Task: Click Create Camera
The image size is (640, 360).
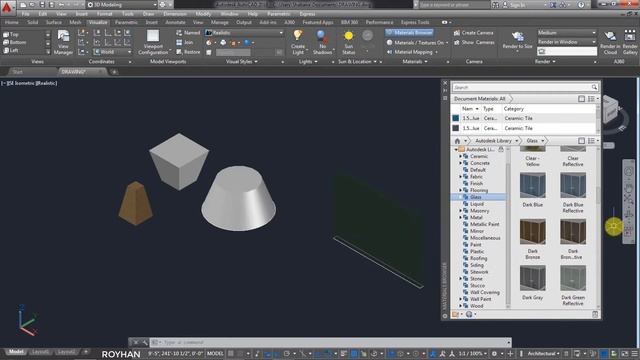Action: pos(473,33)
